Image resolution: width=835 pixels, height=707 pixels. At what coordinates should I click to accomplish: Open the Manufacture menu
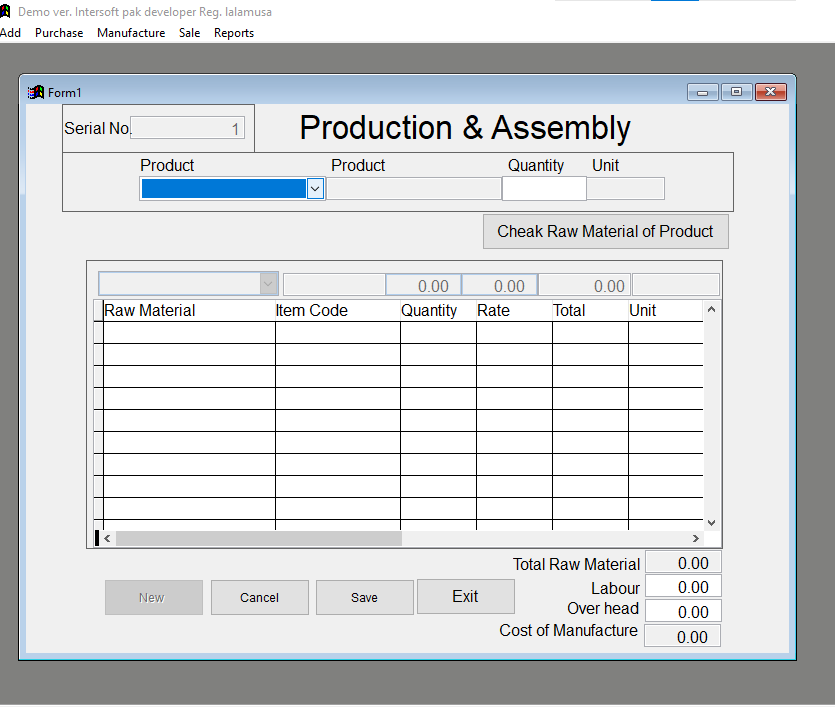click(x=130, y=32)
